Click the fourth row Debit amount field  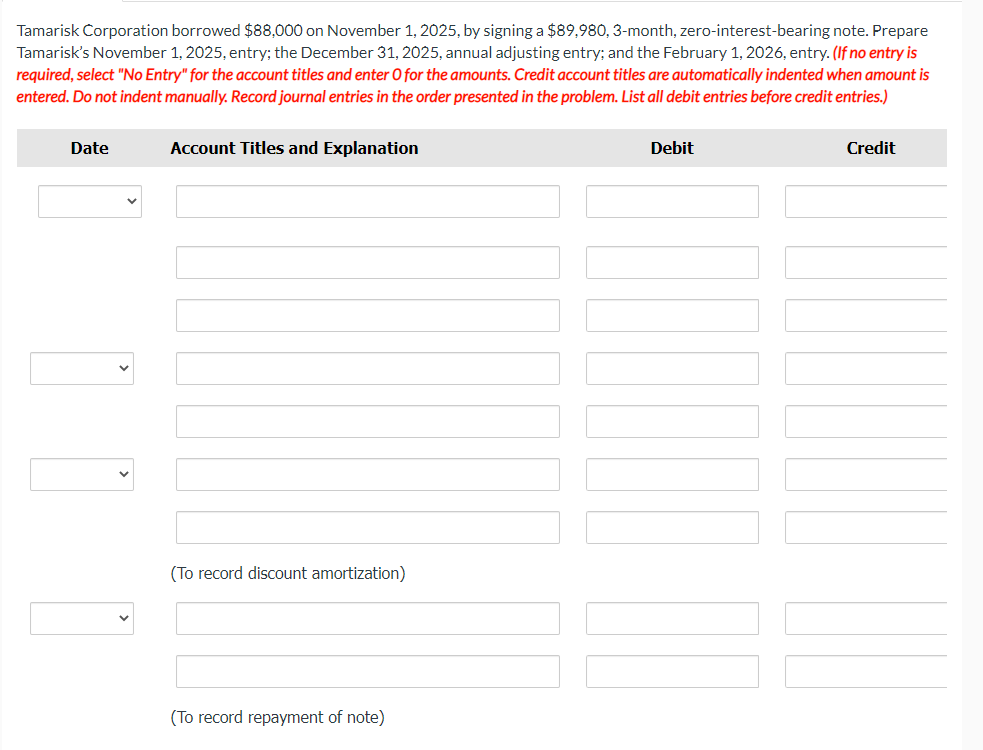(x=672, y=368)
